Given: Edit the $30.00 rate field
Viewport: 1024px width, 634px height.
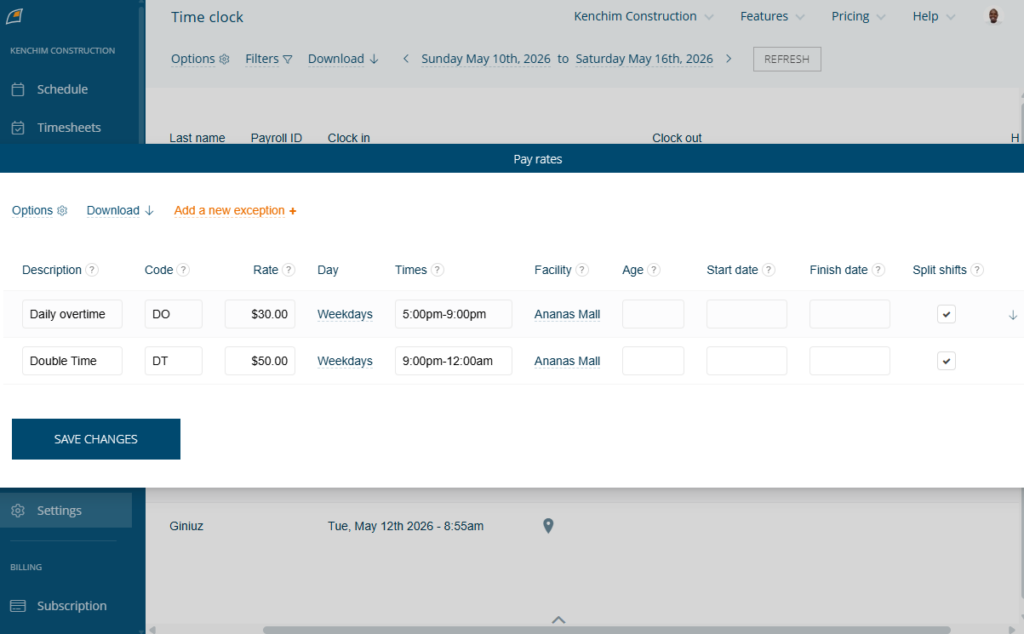Looking at the screenshot, I should pos(260,314).
